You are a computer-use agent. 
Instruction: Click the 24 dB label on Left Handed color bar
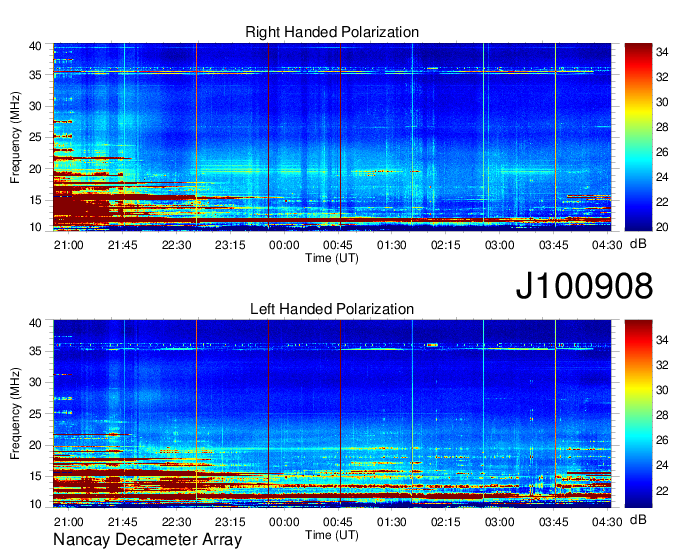click(662, 465)
